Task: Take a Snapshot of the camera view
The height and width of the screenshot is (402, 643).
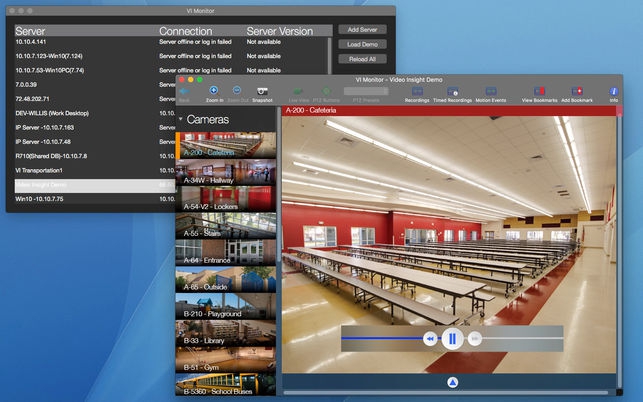Action: coord(262,93)
